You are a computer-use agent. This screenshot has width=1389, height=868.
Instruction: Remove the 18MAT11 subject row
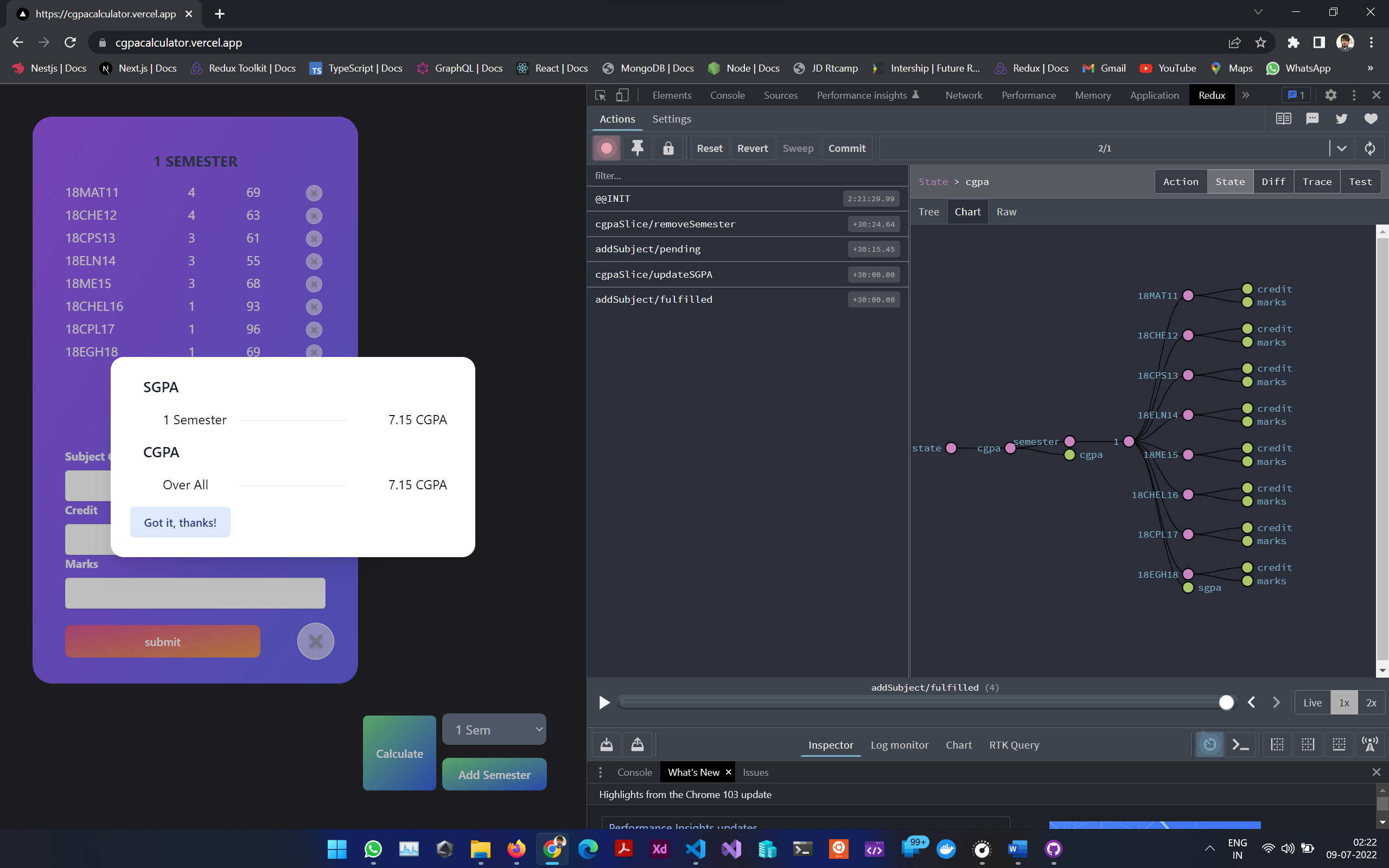[x=314, y=193]
